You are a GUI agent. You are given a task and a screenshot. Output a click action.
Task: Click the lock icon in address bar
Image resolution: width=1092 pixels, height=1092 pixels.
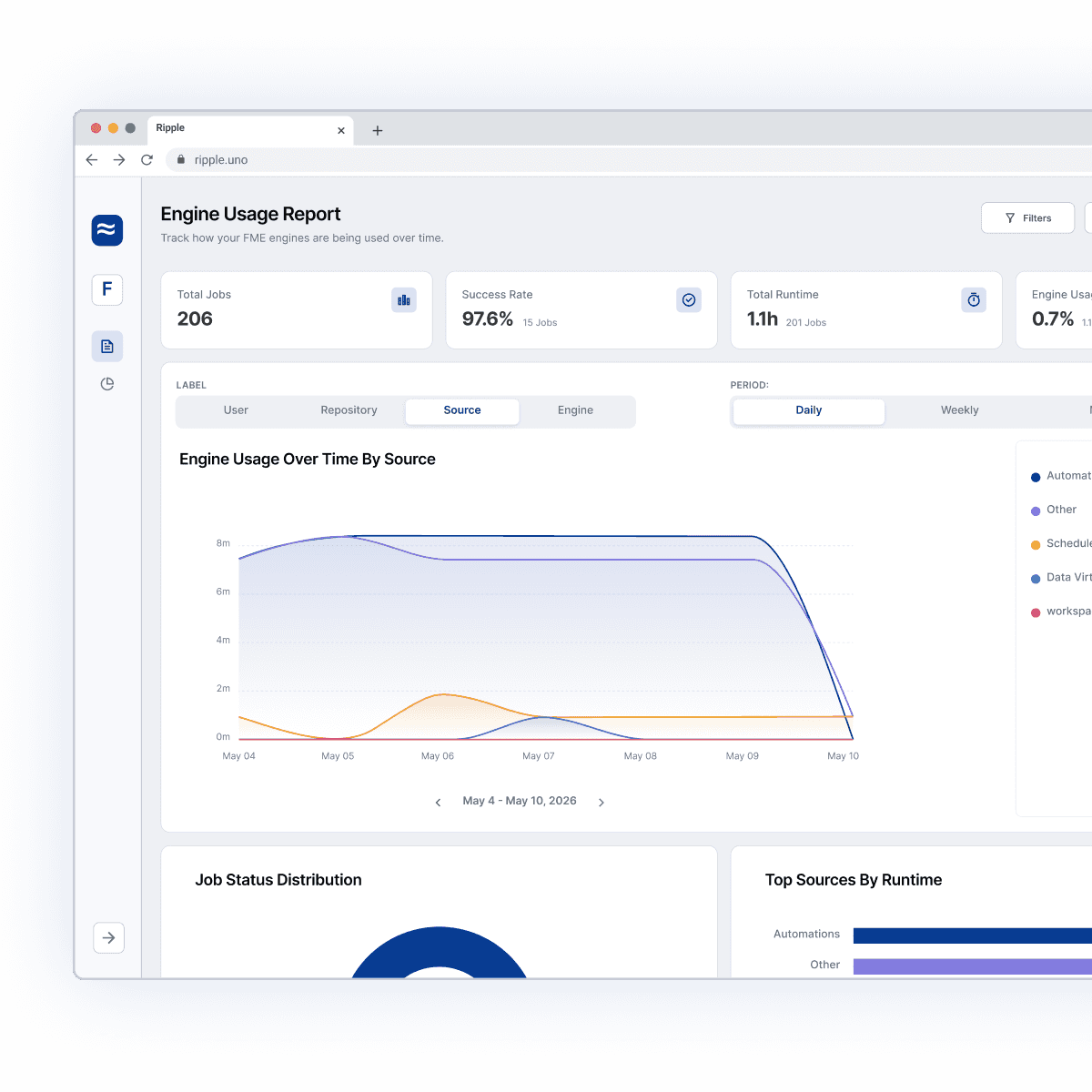point(181,159)
